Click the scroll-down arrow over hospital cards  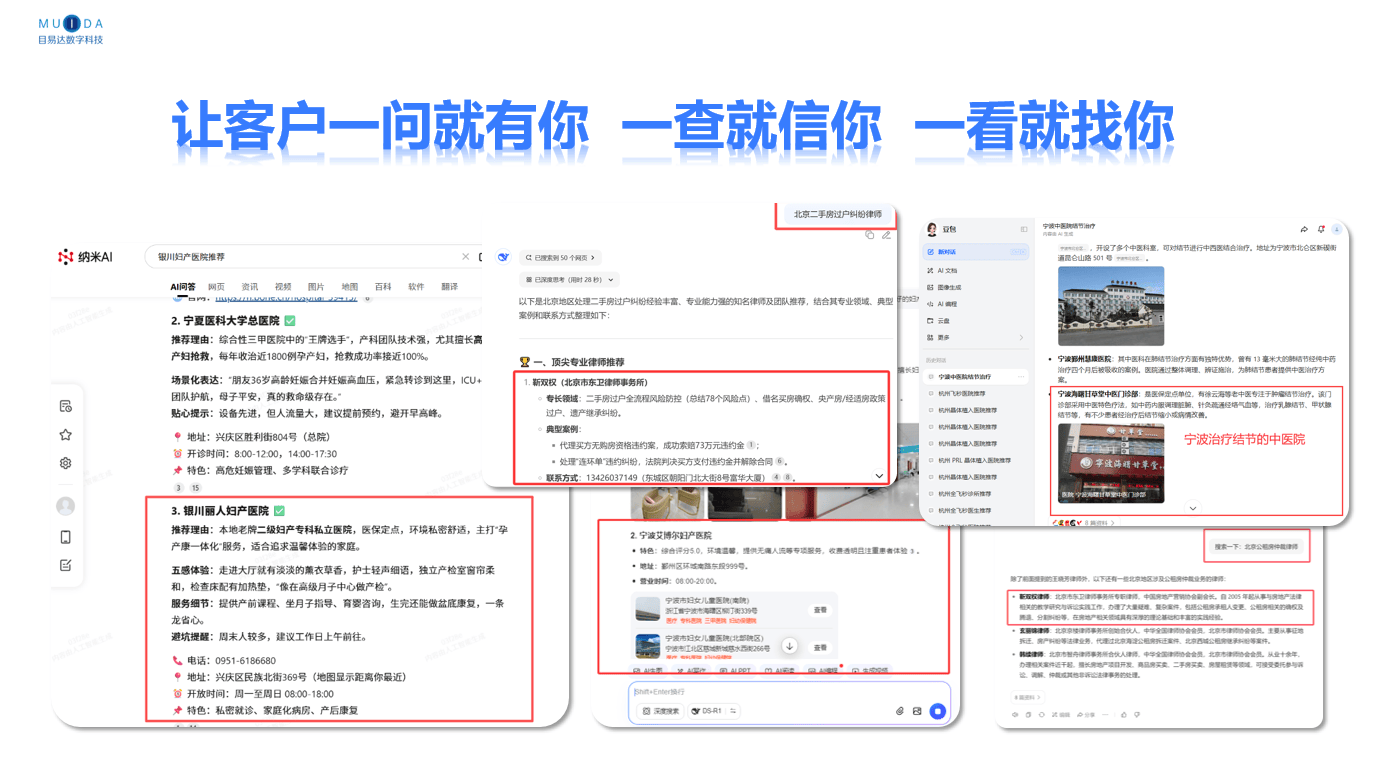click(789, 646)
